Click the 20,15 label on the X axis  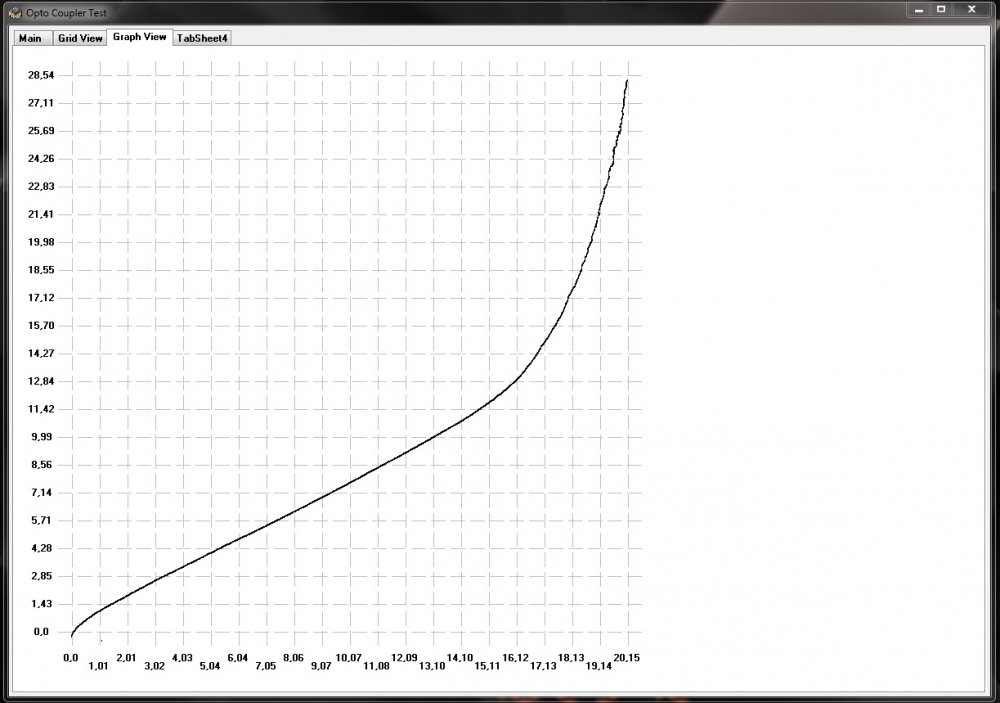628,657
